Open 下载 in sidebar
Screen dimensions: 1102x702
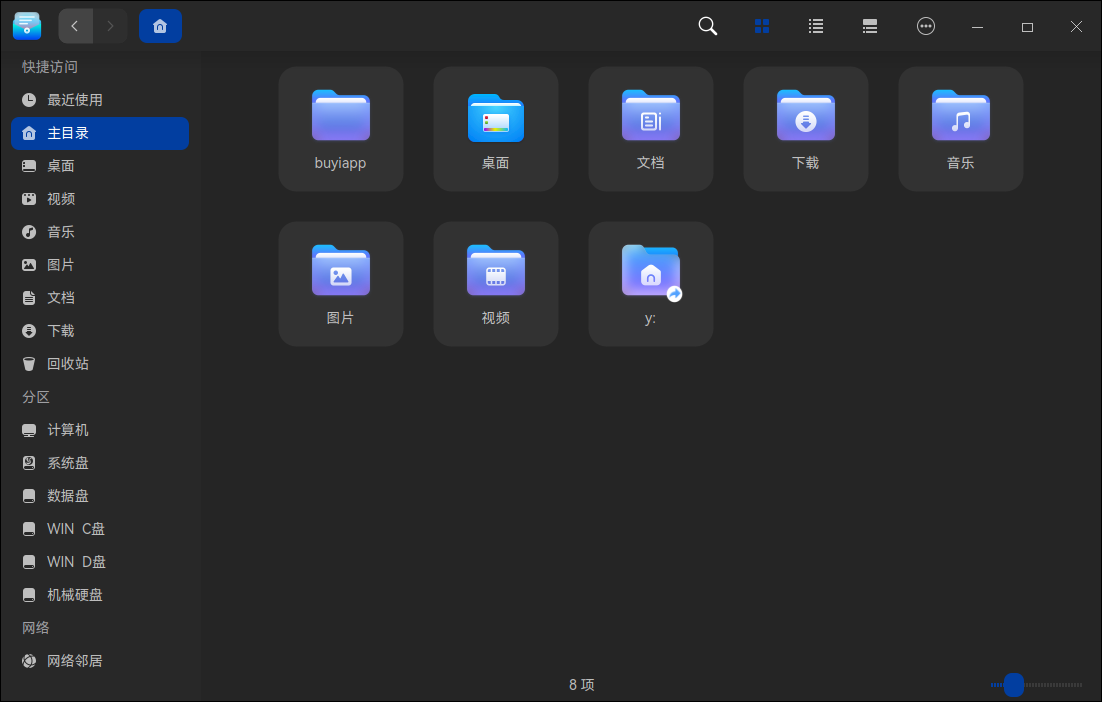(100, 331)
